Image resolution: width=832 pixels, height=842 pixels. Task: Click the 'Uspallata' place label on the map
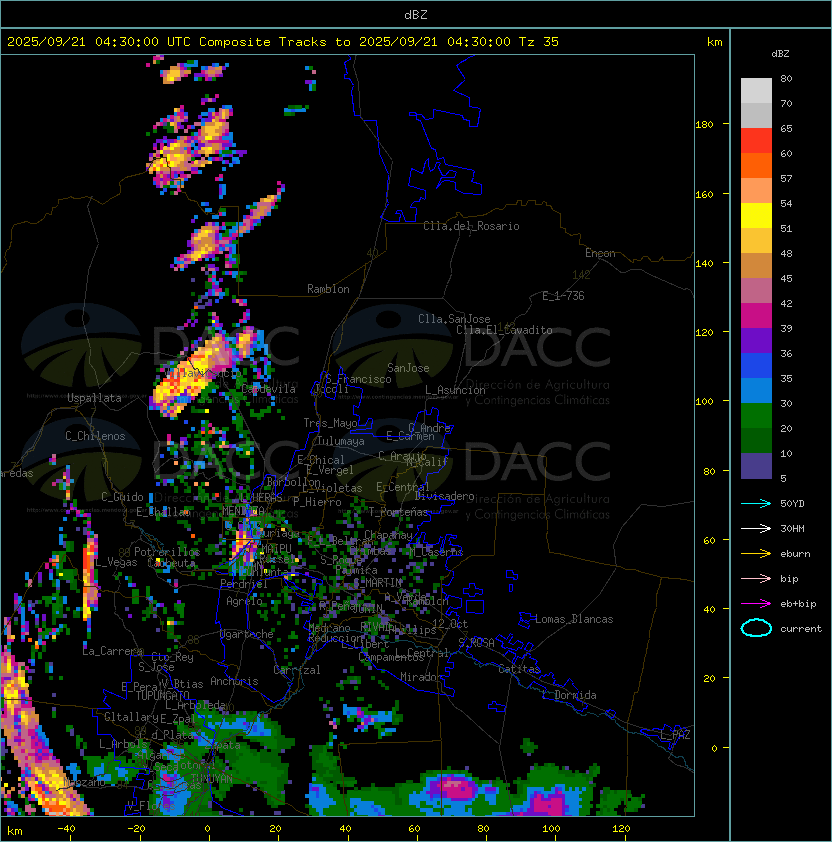point(94,398)
